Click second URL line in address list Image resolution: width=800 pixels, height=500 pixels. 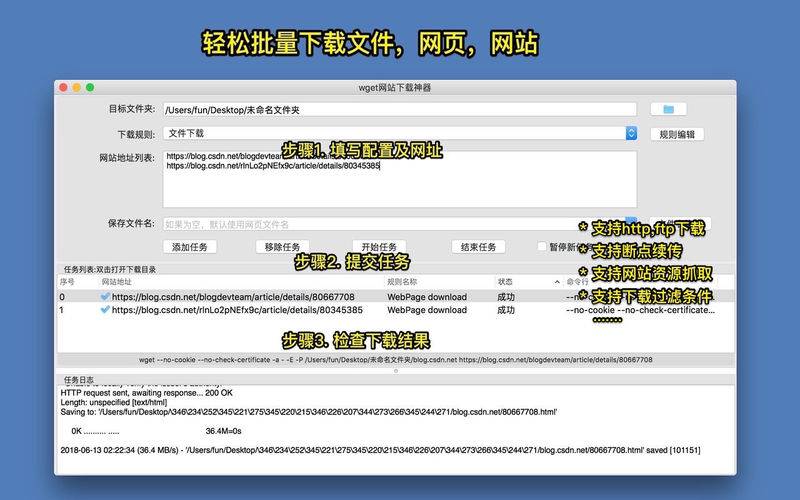pyautogui.click(x=273, y=166)
